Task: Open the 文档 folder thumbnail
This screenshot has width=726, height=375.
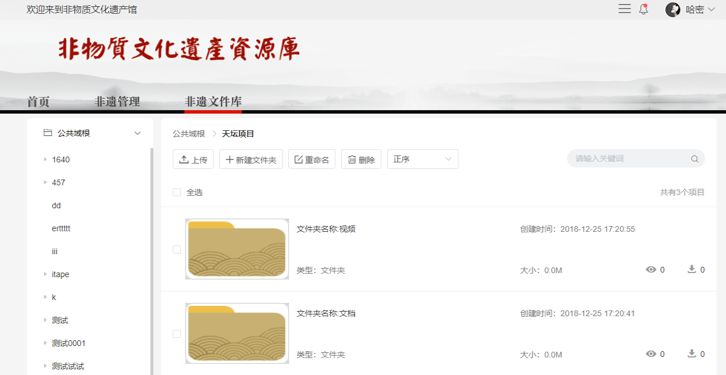Action: click(237, 333)
